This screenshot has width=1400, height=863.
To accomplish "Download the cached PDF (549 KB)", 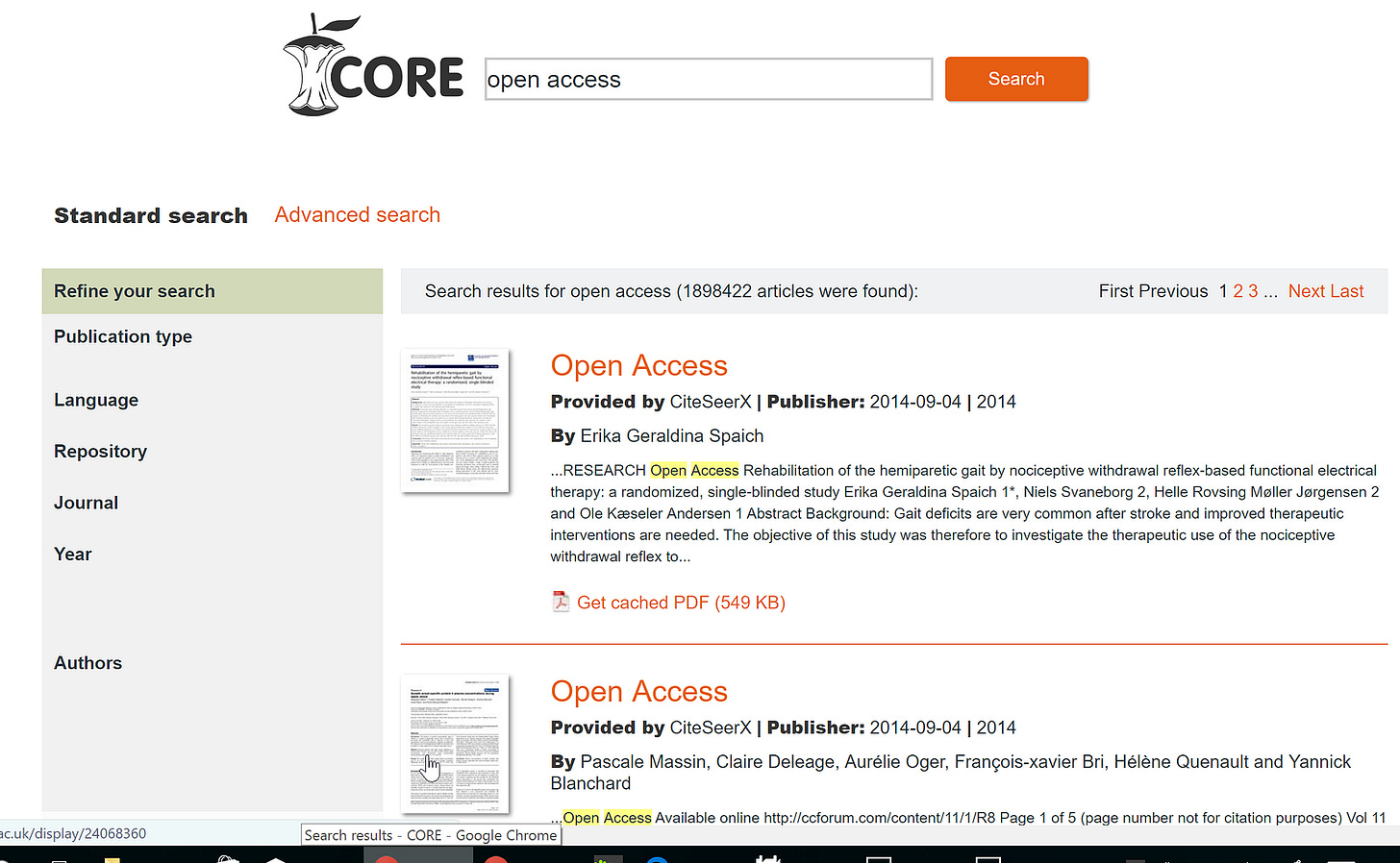I will coord(681,603).
